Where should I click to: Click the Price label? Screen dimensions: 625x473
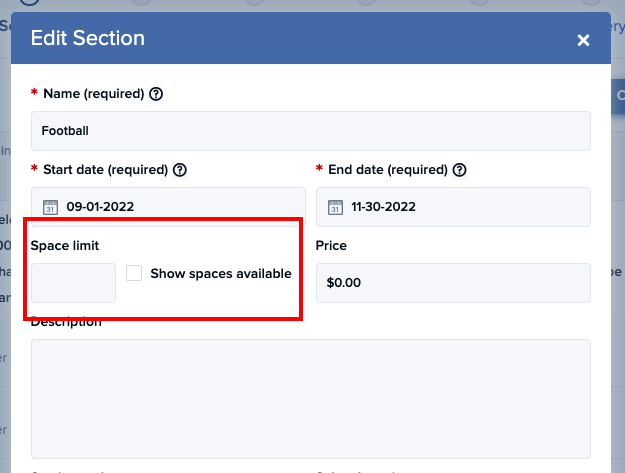click(331, 245)
